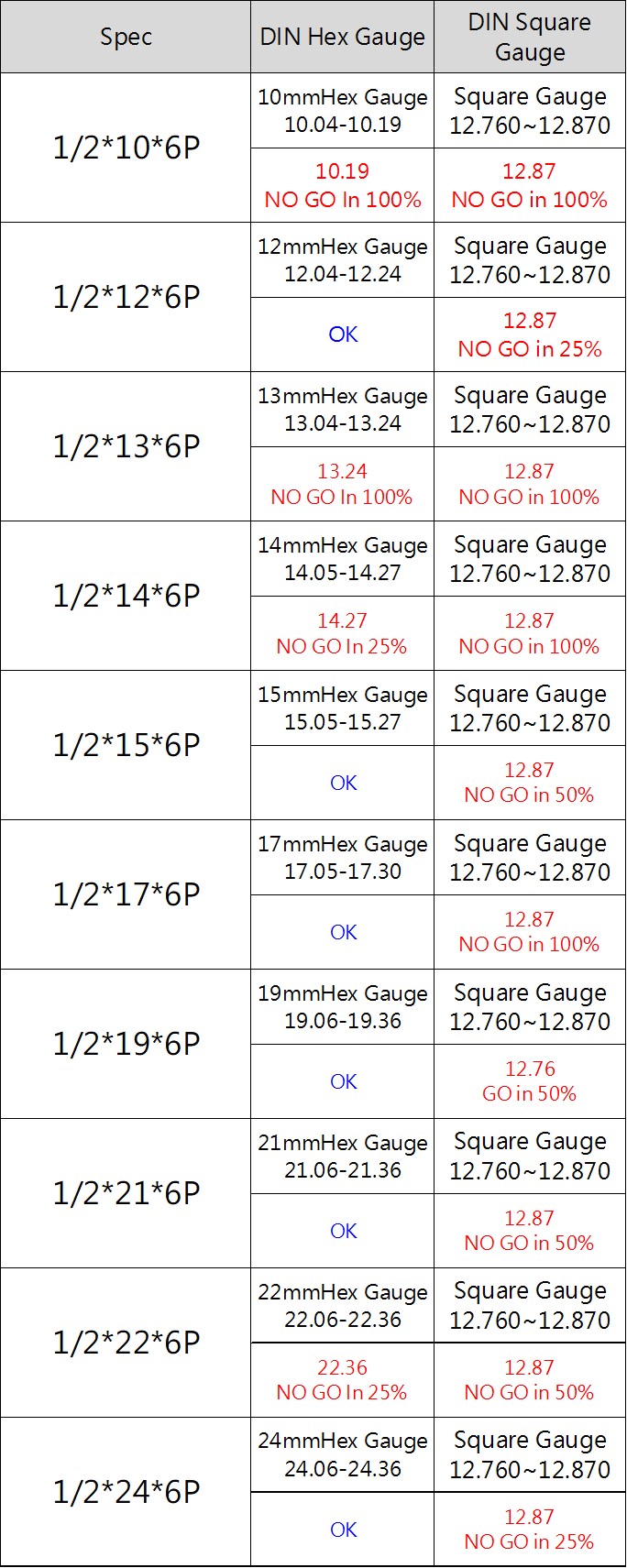Click the 1/2*21*6P spec cell
Viewport: 627px width, 1568px height.
(x=126, y=1194)
